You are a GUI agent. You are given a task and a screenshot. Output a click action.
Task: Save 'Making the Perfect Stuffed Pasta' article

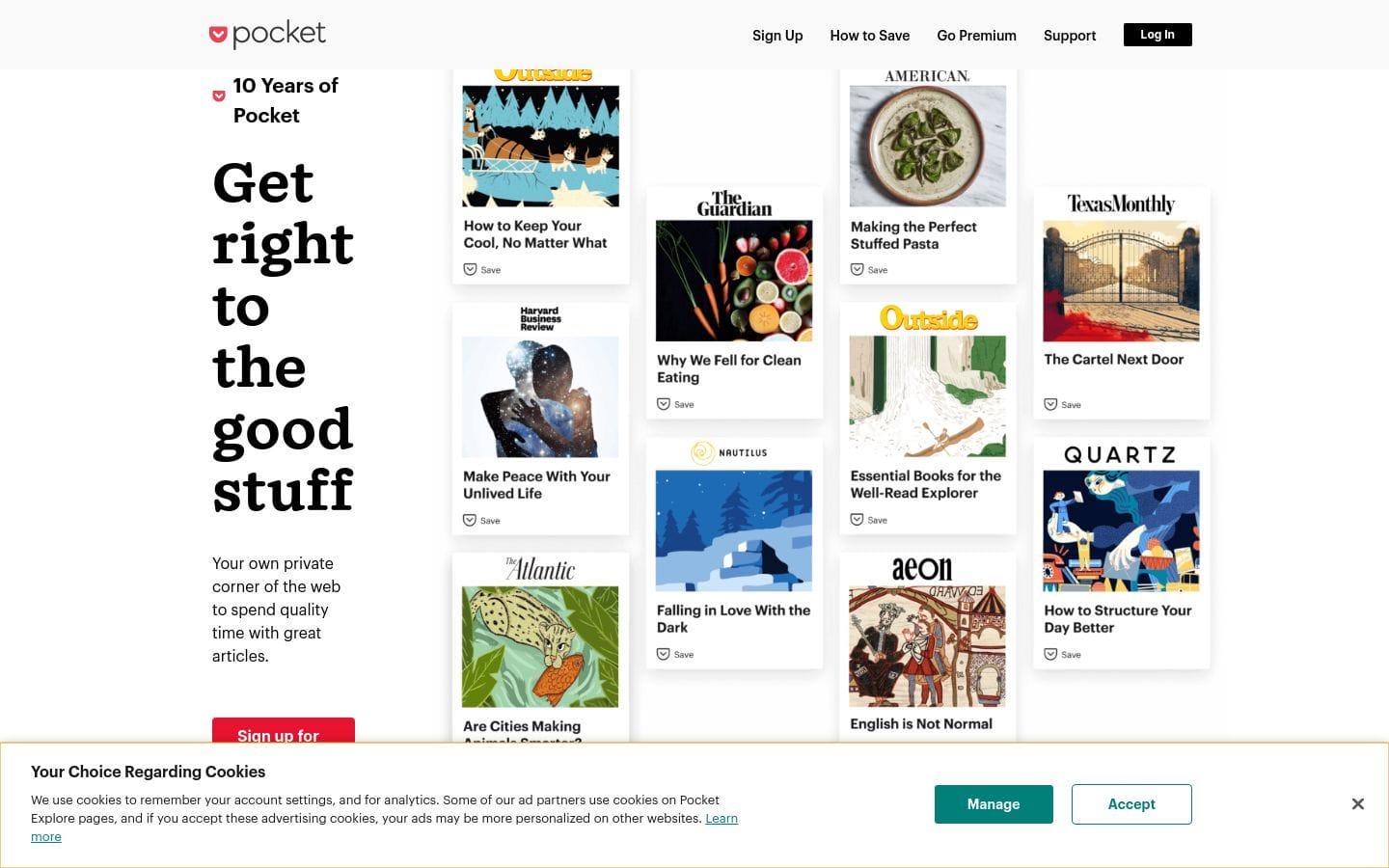869,270
